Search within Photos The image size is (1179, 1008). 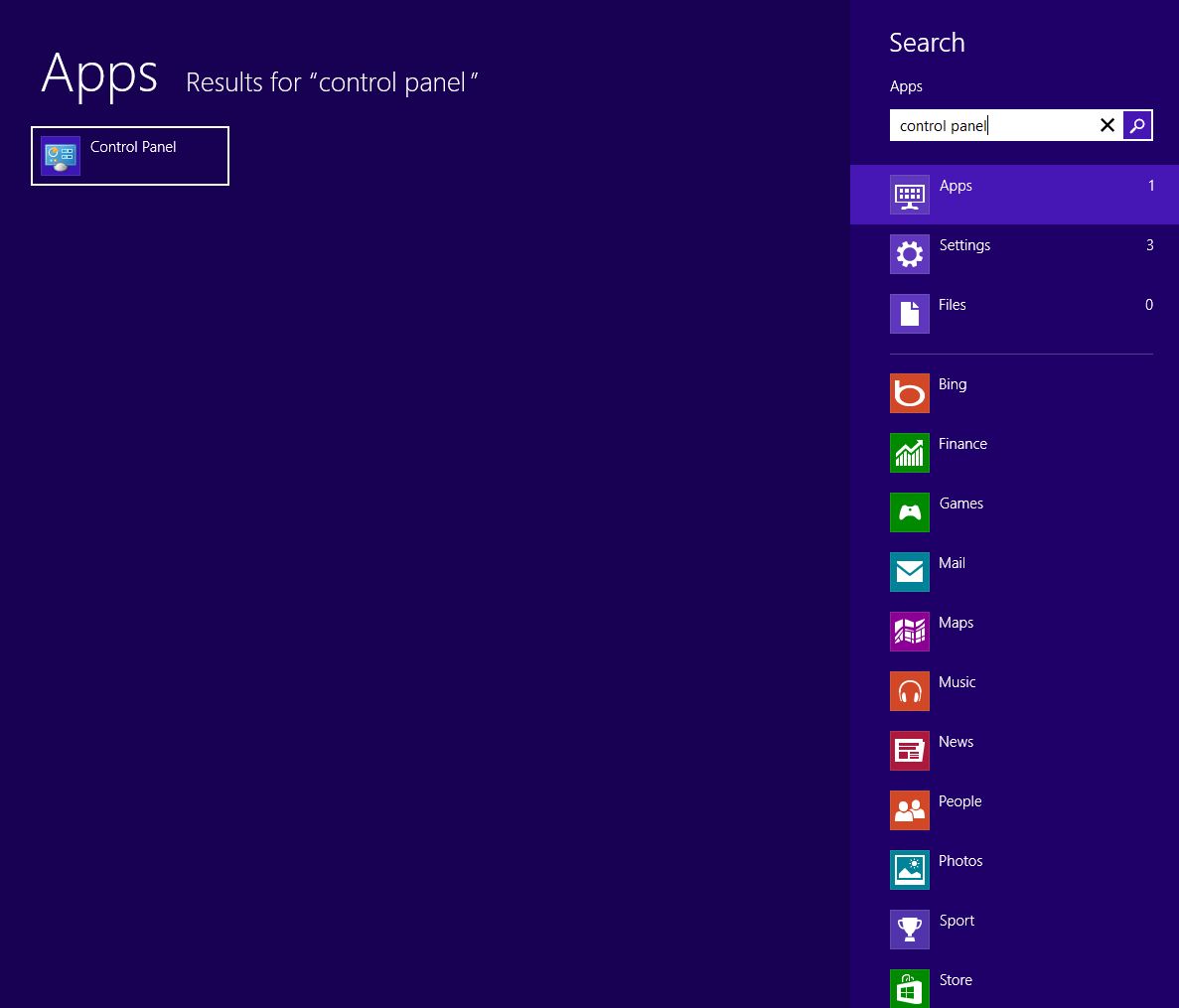[x=1014, y=870]
